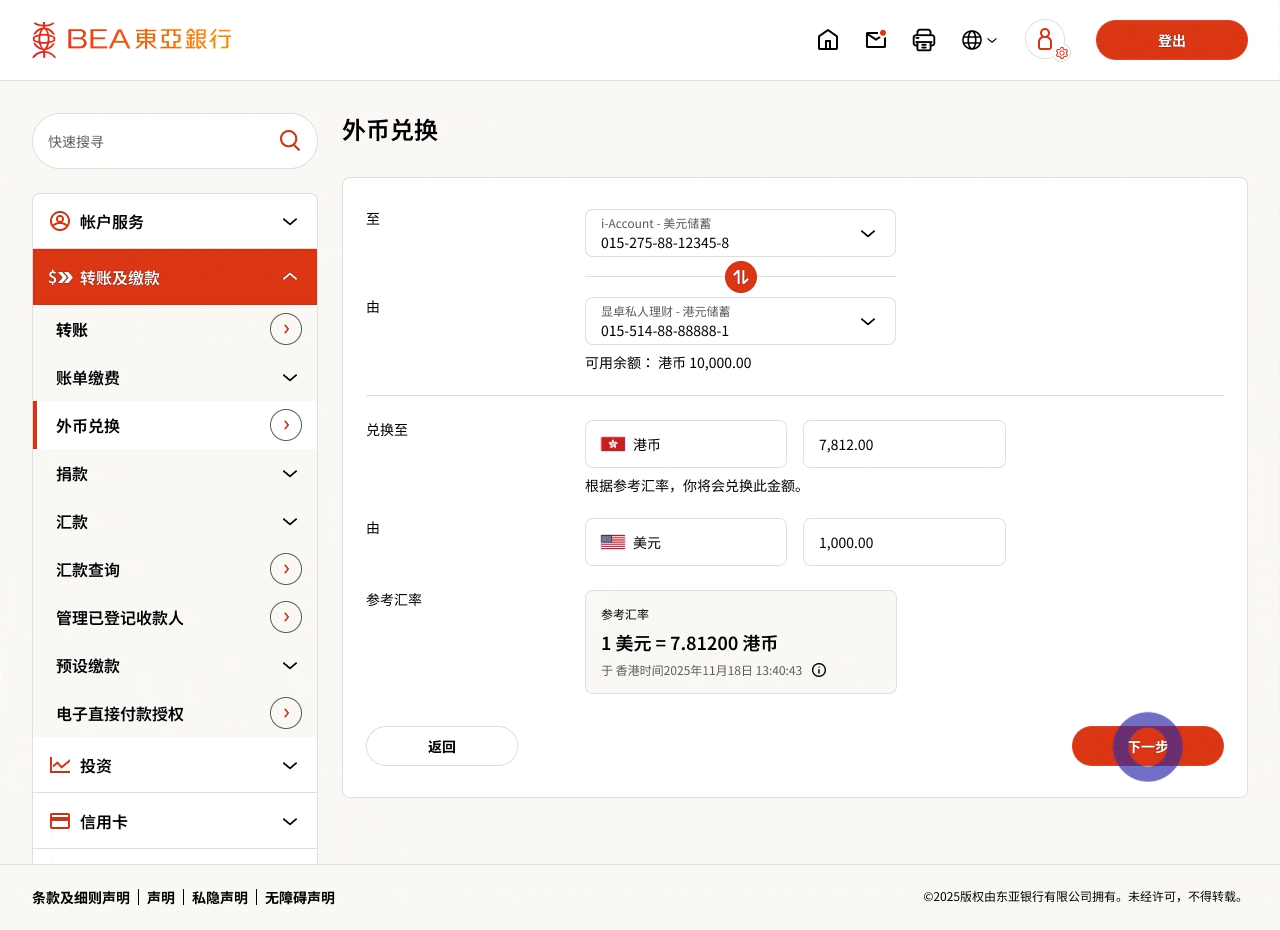Viewport: 1280px width, 930px height.
Task: Open the language globe selector
Action: coord(978,40)
